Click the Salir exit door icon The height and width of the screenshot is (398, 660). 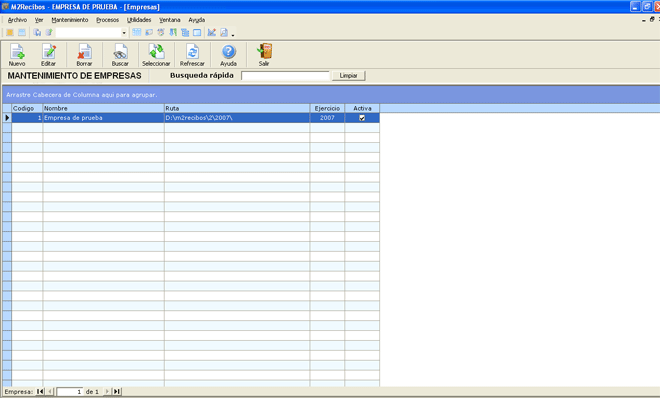pos(264,52)
